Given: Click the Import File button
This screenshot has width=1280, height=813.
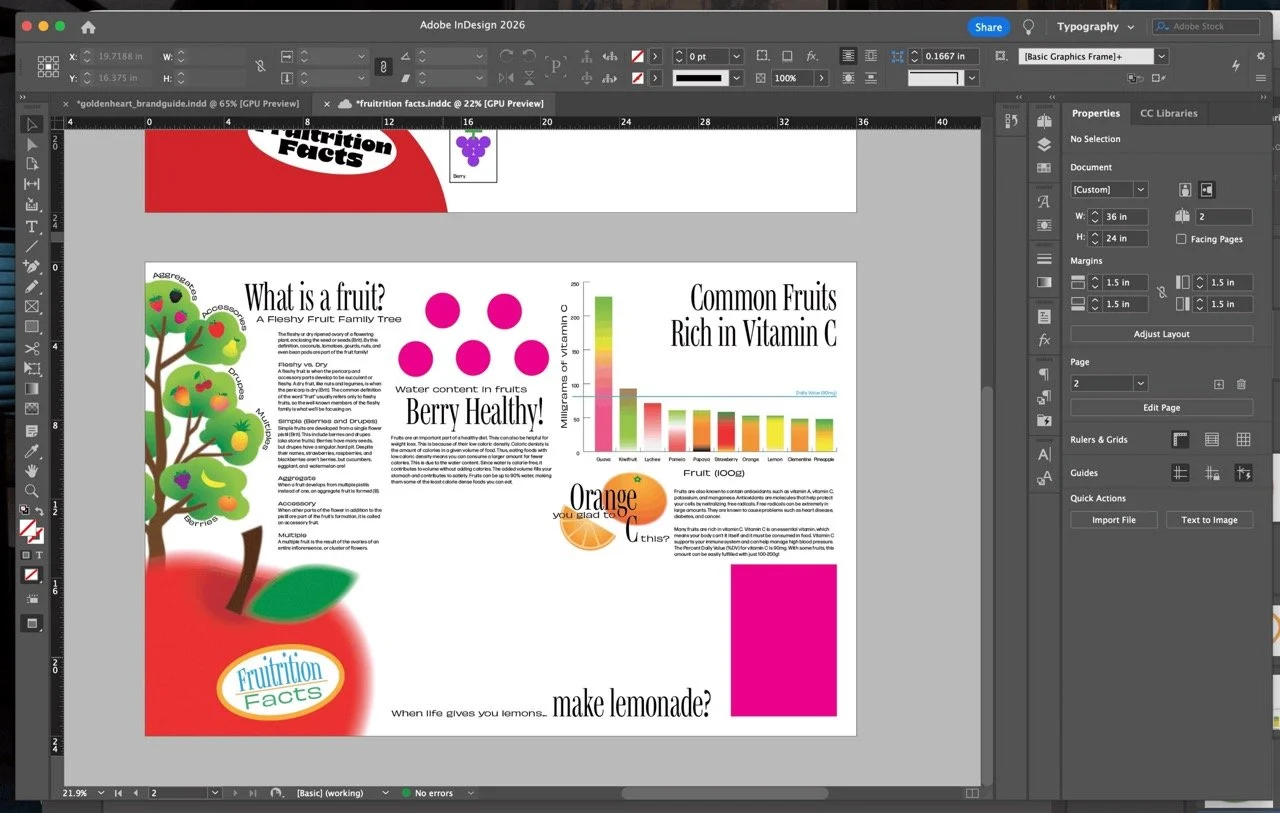Looking at the screenshot, I should pos(1113,520).
